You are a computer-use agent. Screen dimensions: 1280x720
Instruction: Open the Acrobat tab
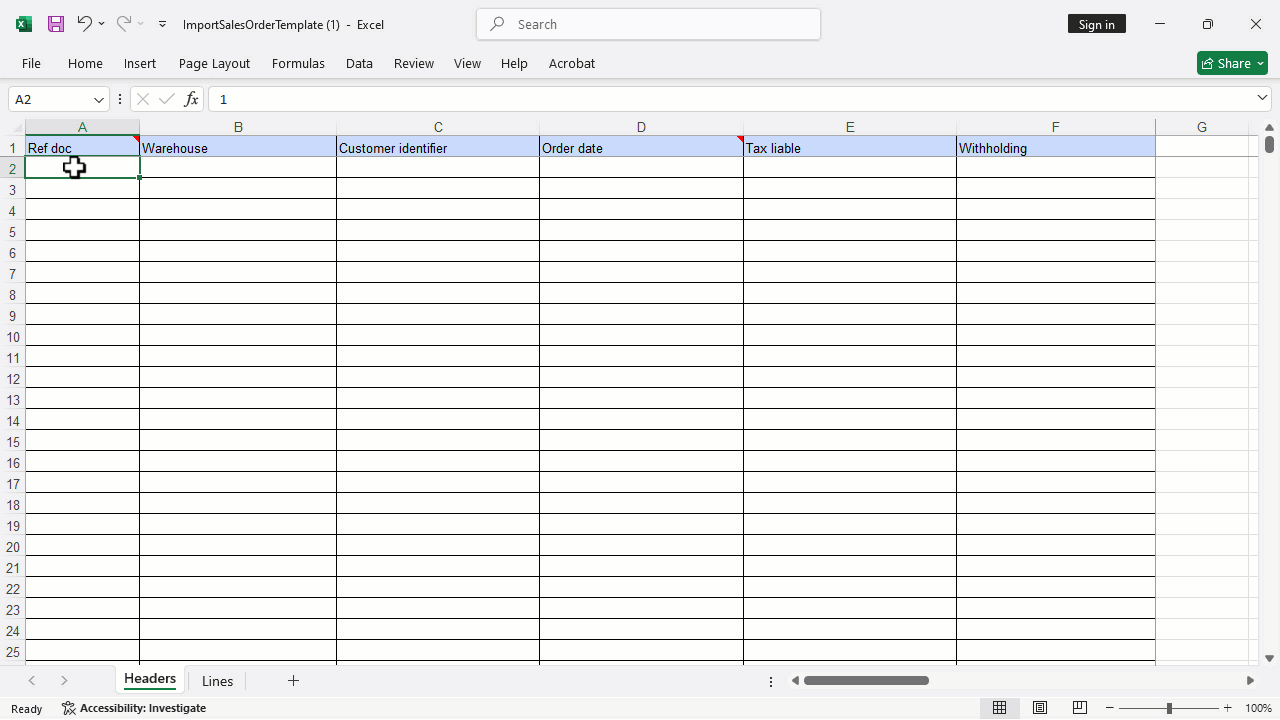572,63
